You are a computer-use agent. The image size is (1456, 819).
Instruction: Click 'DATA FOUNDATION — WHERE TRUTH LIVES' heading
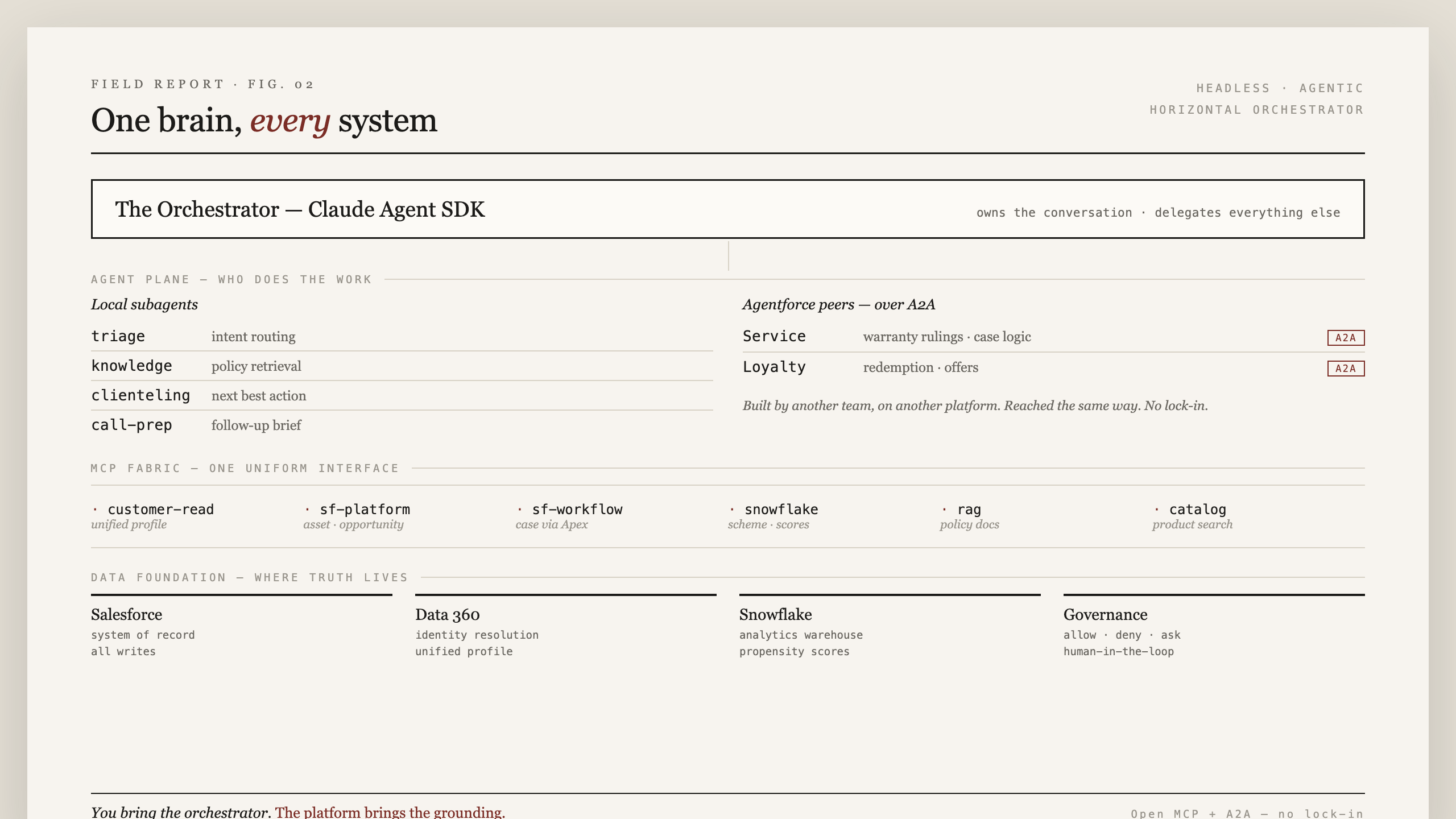tap(250, 577)
